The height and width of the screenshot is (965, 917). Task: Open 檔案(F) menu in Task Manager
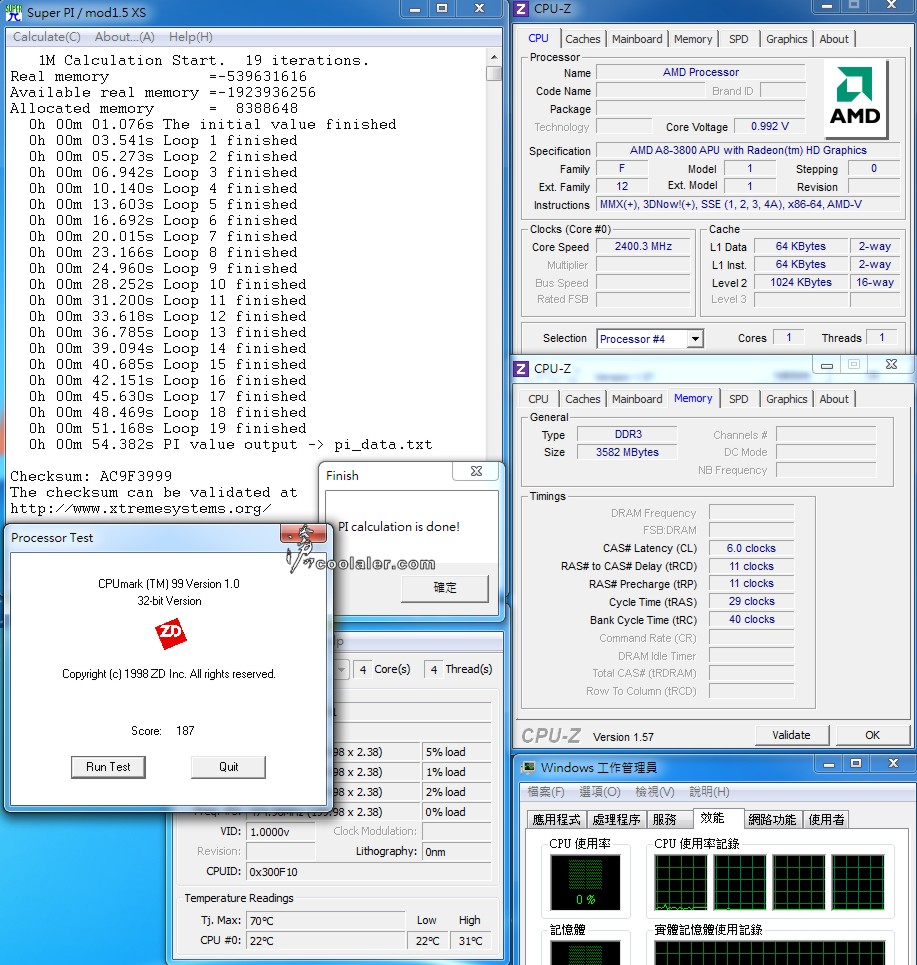[546, 791]
